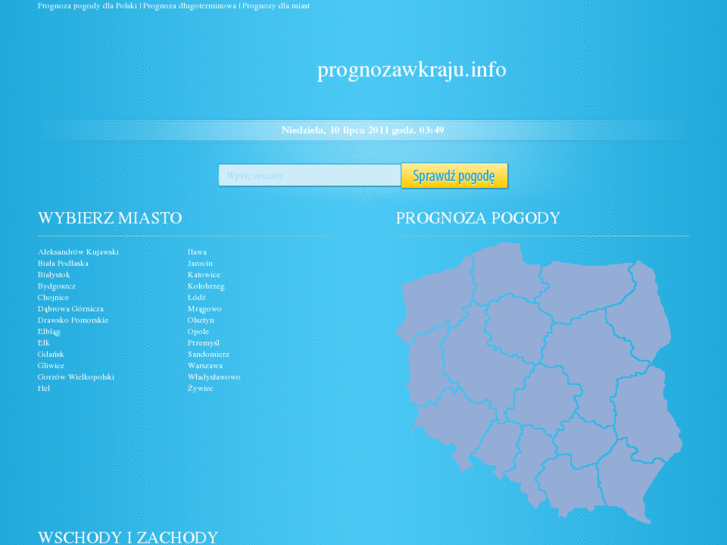Open forecast for Olsztyn
Screen dimensions: 727x545
point(201,320)
